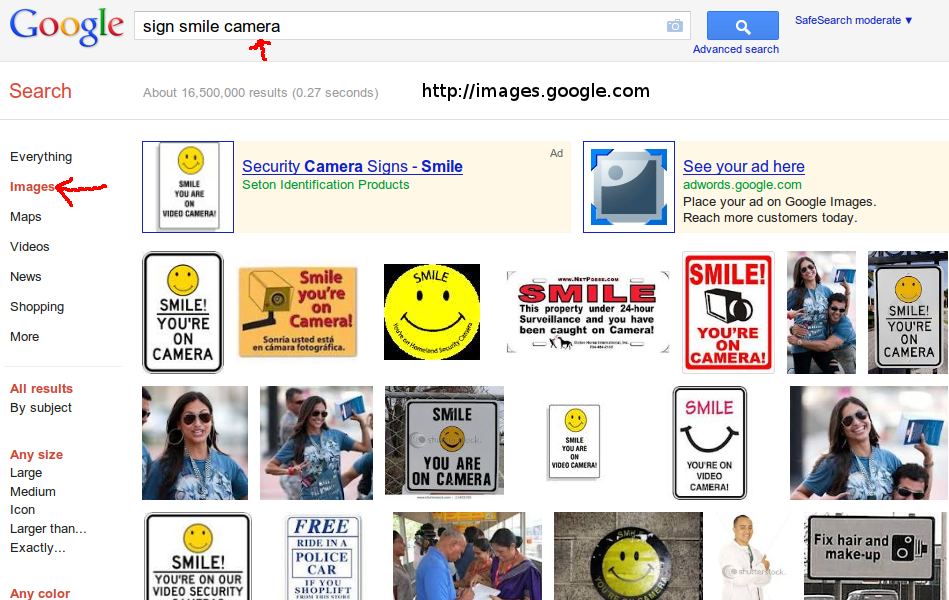The width and height of the screenshot is (949, 600).
Task: Open the SafeSearch moderate dropdown
Action: (x=853, y=20)
